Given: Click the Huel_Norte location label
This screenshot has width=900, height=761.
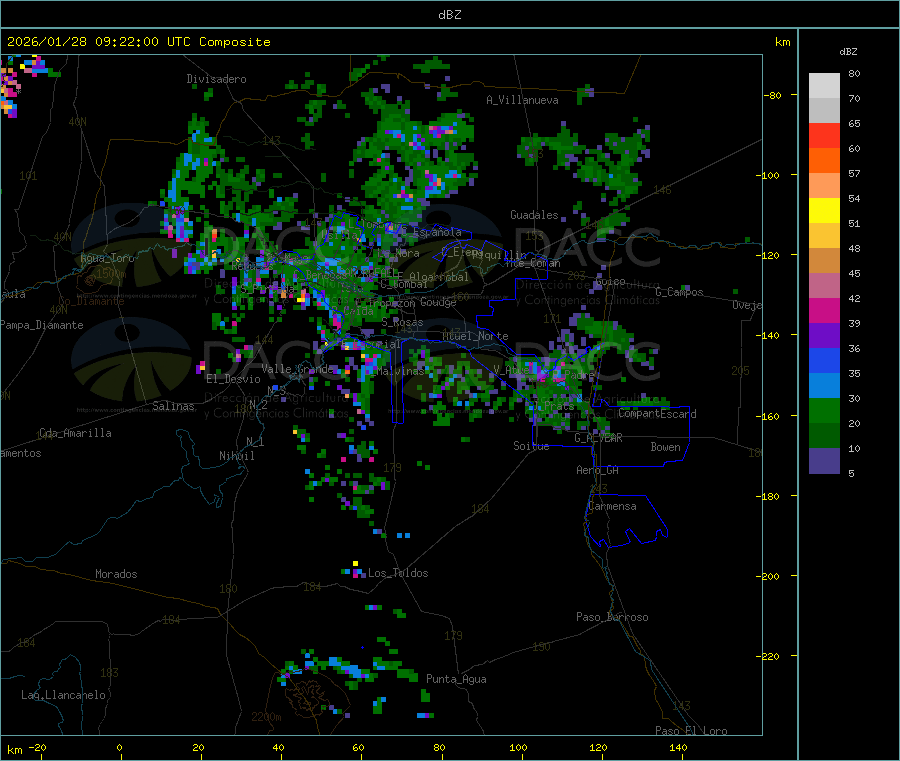Looking at the screenshot, I should 475,336.
